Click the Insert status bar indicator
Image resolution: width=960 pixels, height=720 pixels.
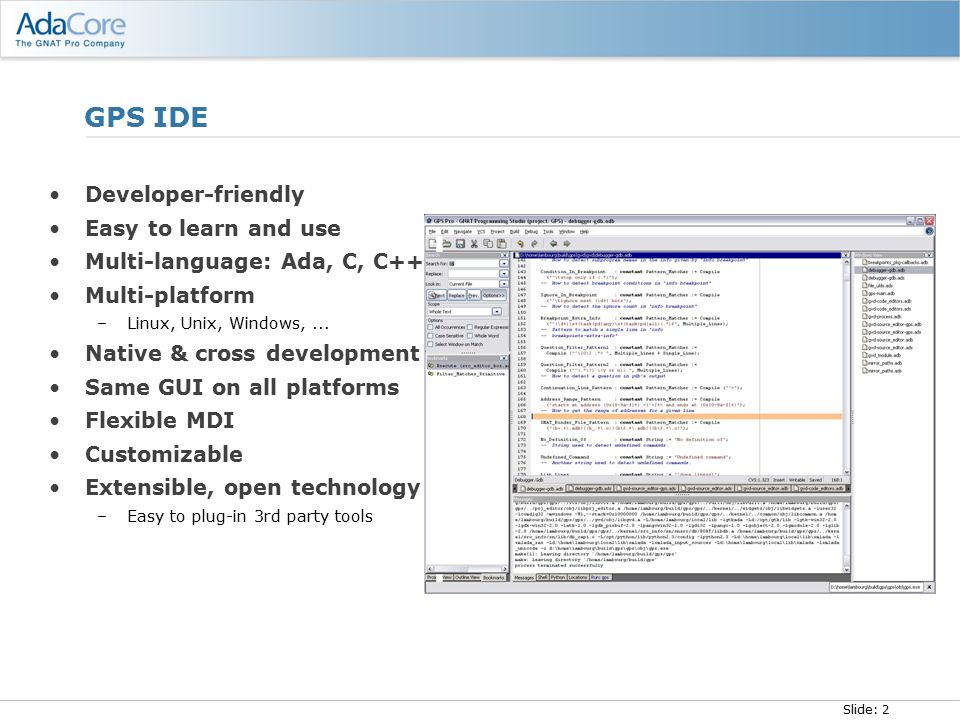click(779, 480)
